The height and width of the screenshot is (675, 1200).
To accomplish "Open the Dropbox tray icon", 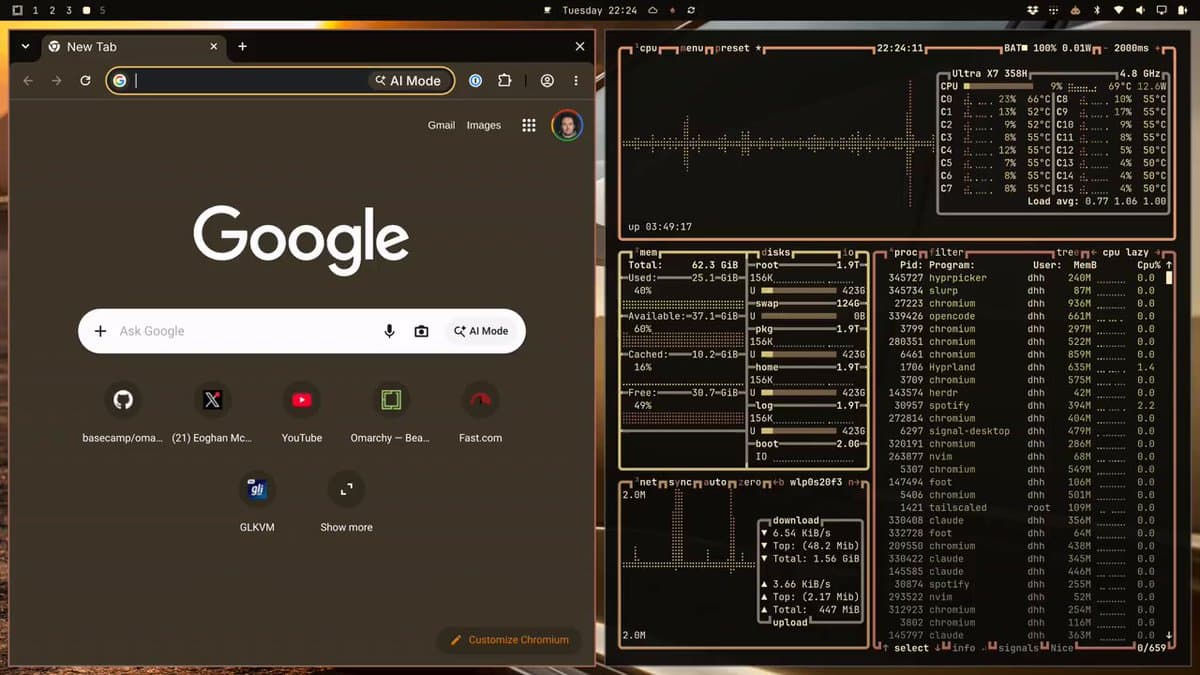I will (1032, 10).
